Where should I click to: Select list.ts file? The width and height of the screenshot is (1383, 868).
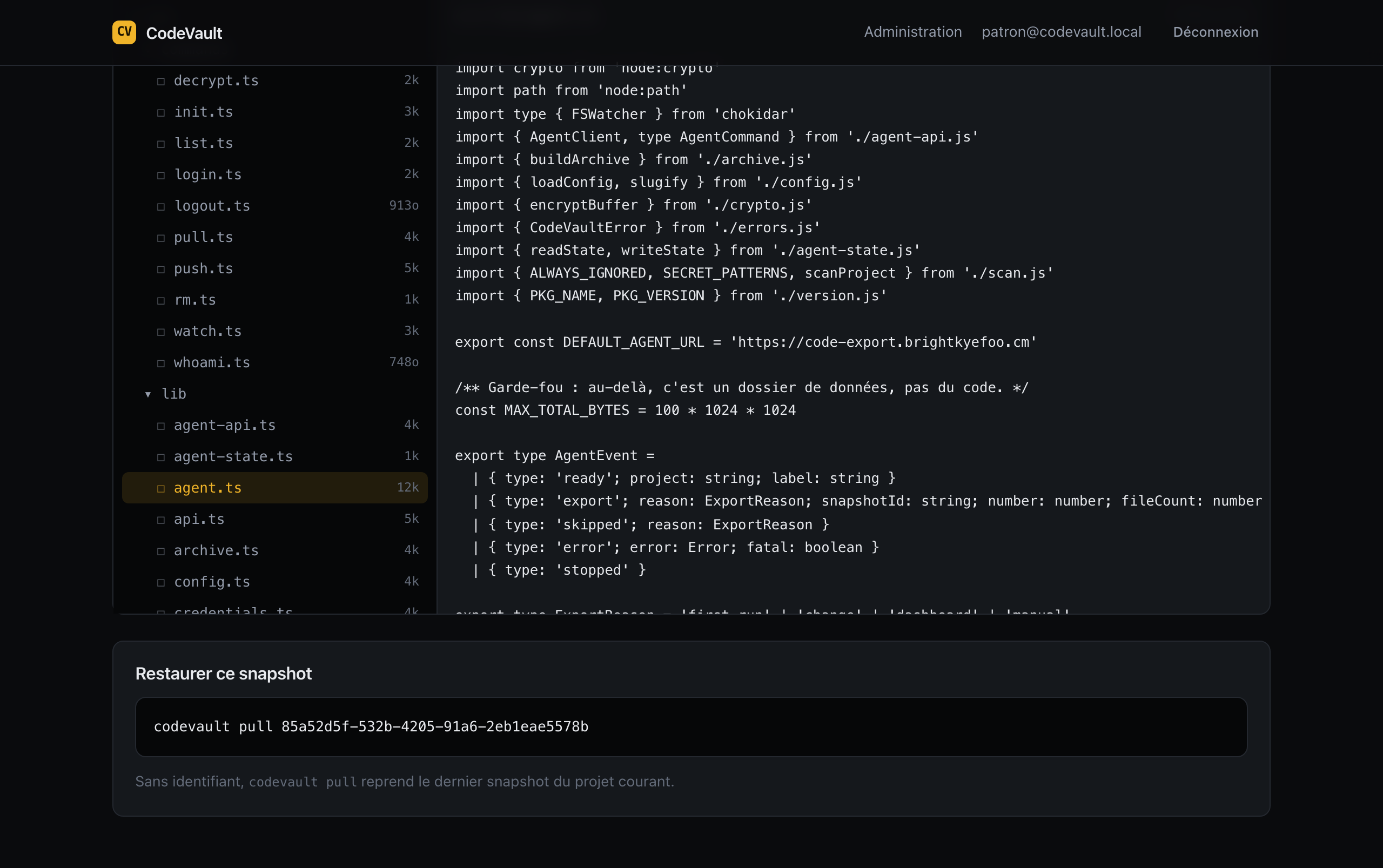tap(275, 143)
